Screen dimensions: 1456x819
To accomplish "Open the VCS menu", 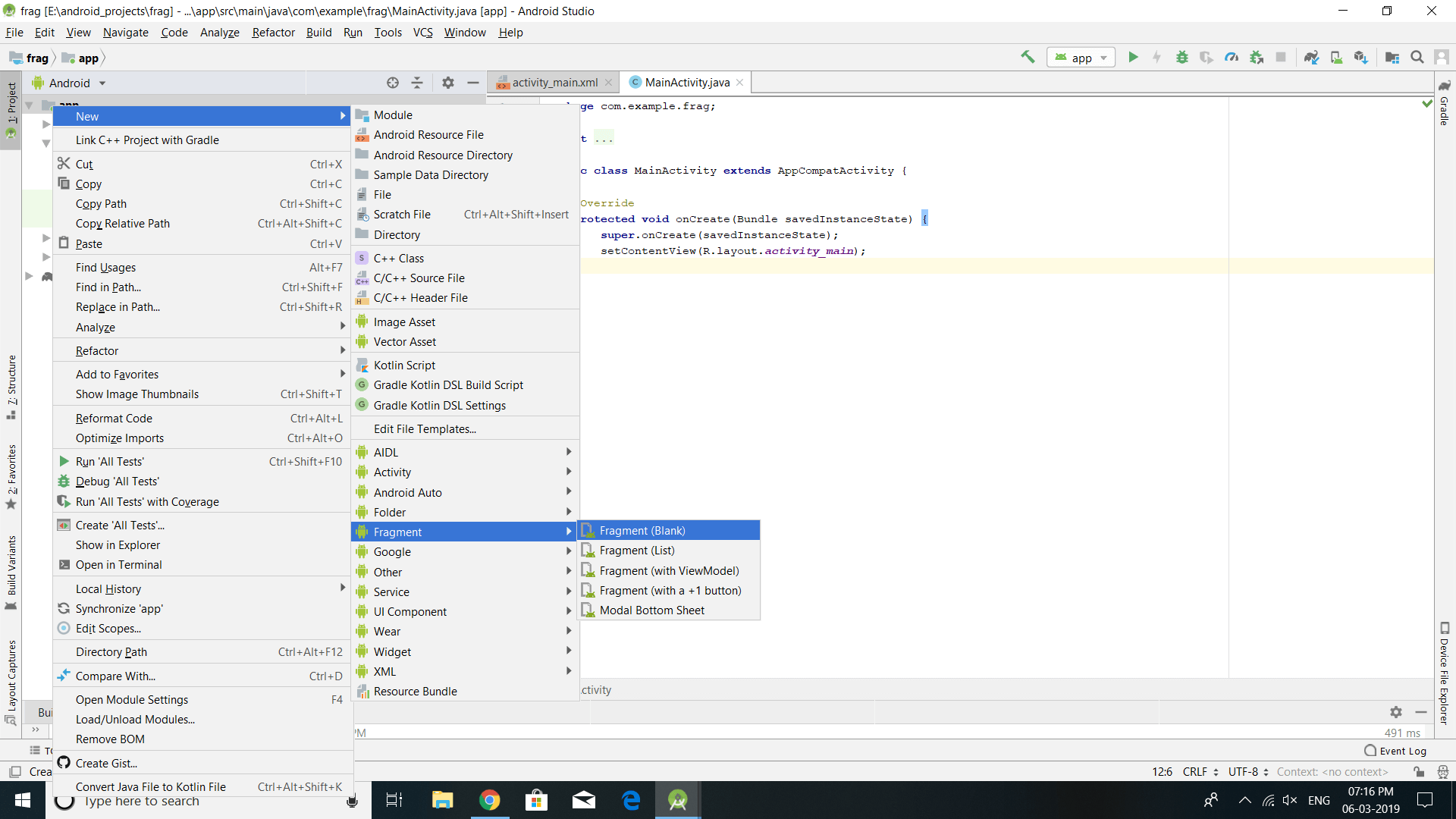I will pyautogui.click(x=422, y=32).
